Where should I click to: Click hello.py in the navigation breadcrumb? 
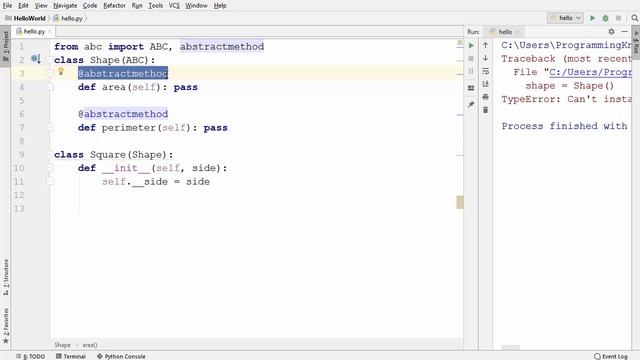click(68, 18)
